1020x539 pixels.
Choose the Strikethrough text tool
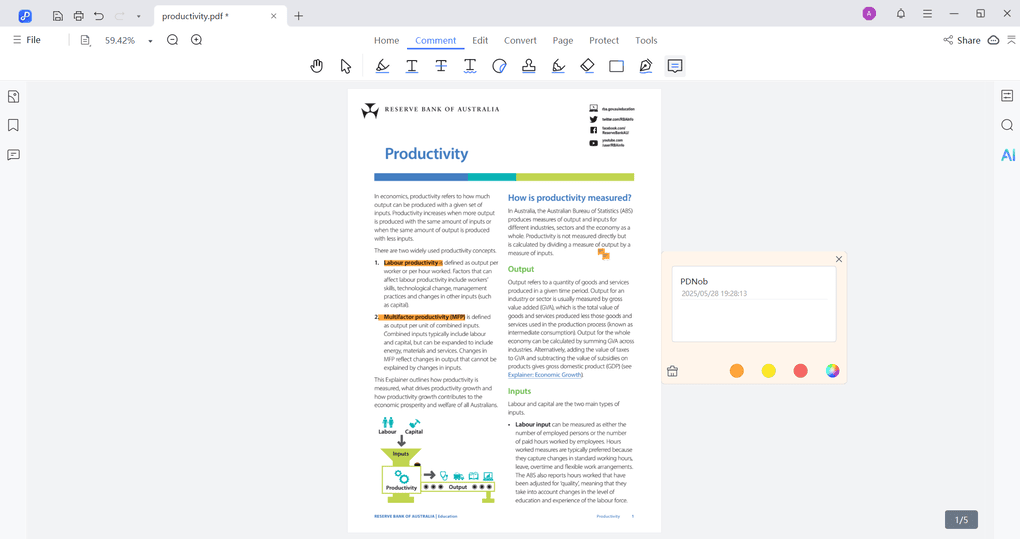pos(441,66)
